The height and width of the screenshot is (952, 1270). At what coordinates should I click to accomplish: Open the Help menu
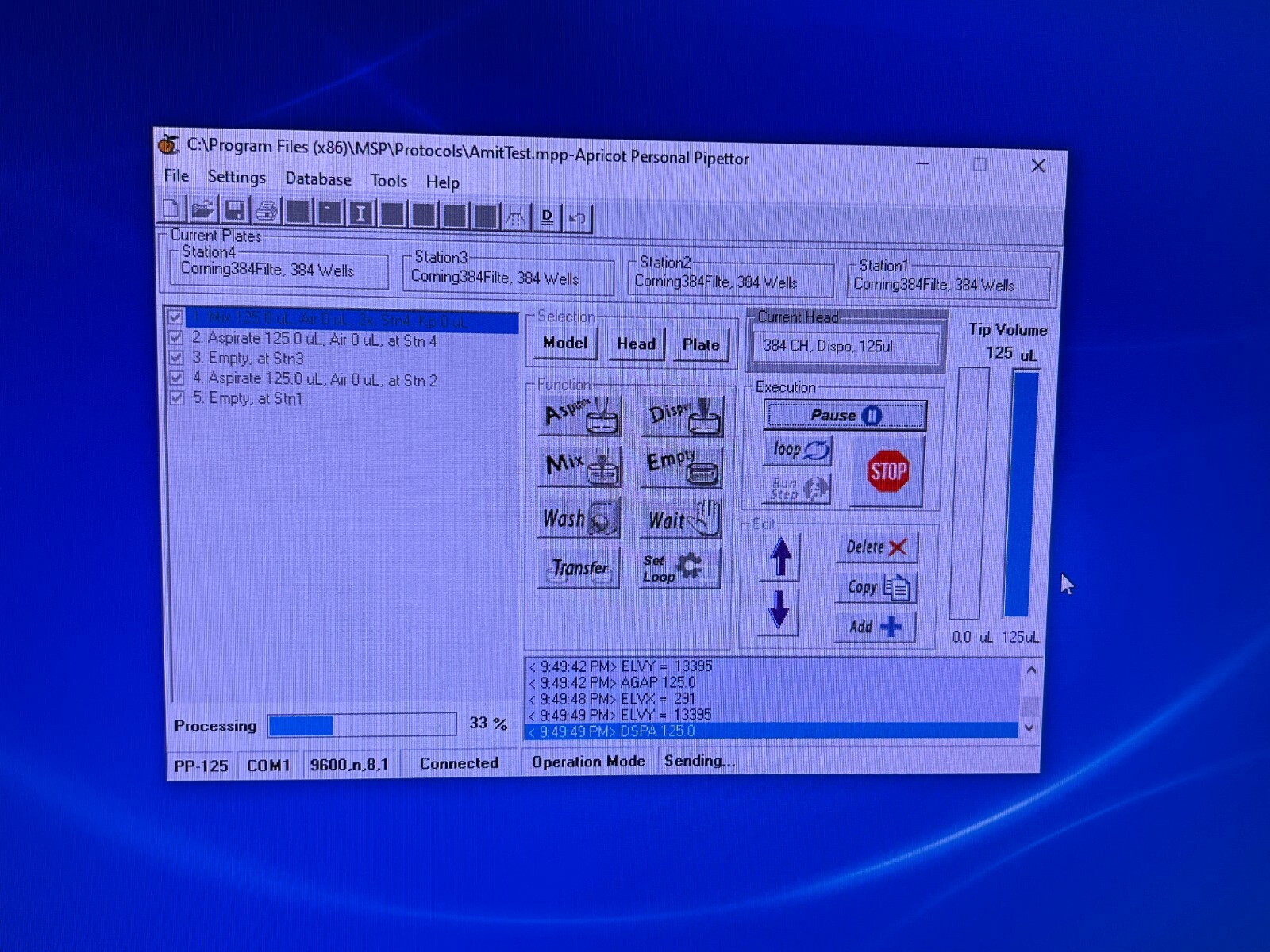tap(442, 182)
